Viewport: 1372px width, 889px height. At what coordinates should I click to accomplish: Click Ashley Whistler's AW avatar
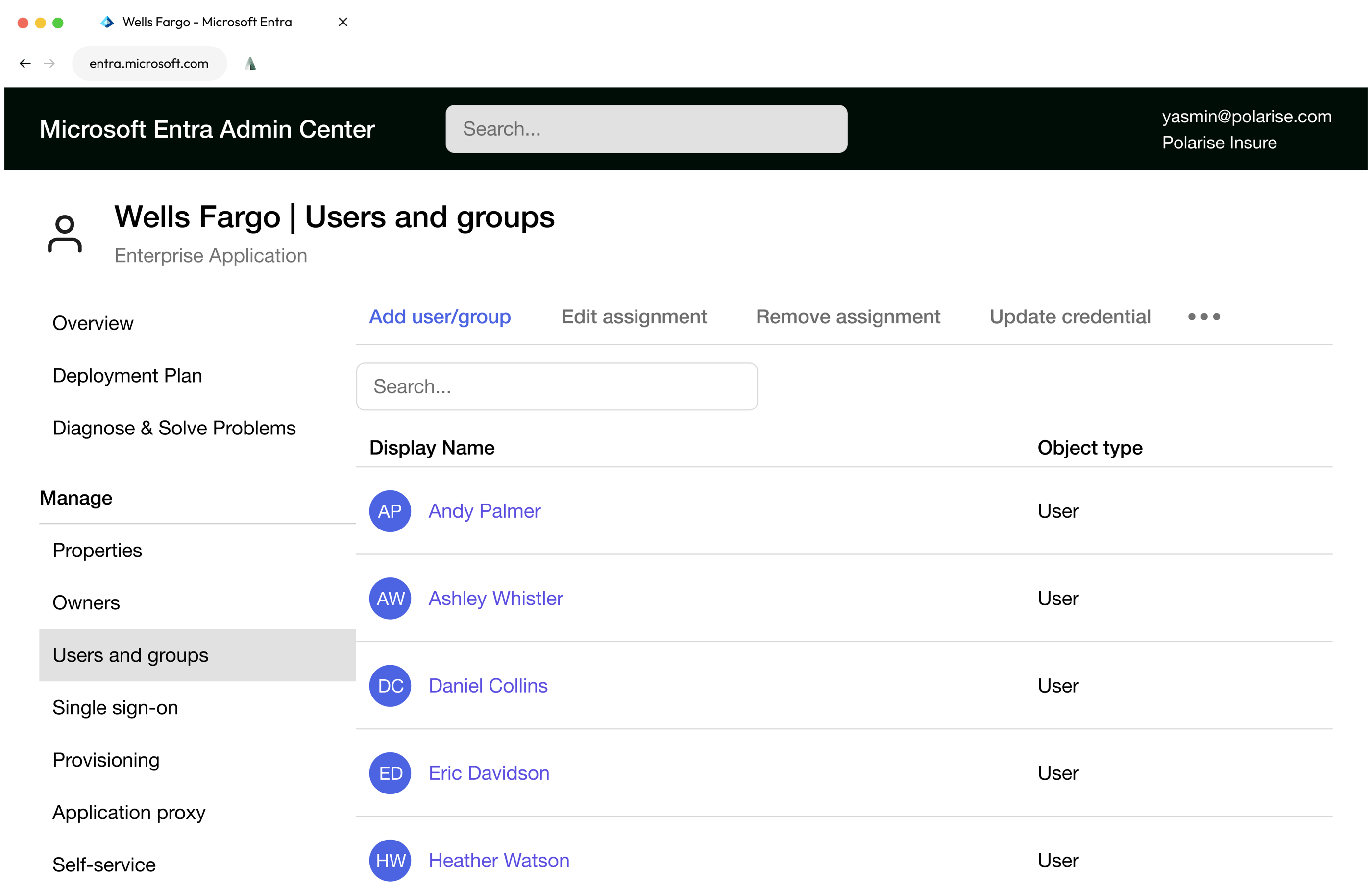[390, 598]
